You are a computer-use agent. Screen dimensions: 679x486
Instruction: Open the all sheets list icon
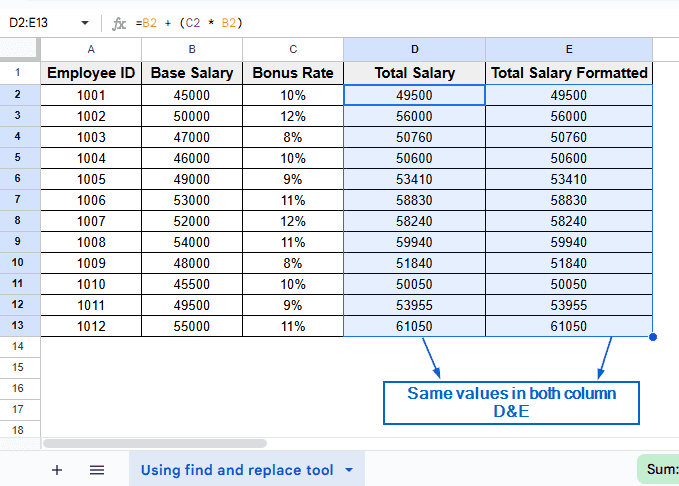[x=97, y=470]
